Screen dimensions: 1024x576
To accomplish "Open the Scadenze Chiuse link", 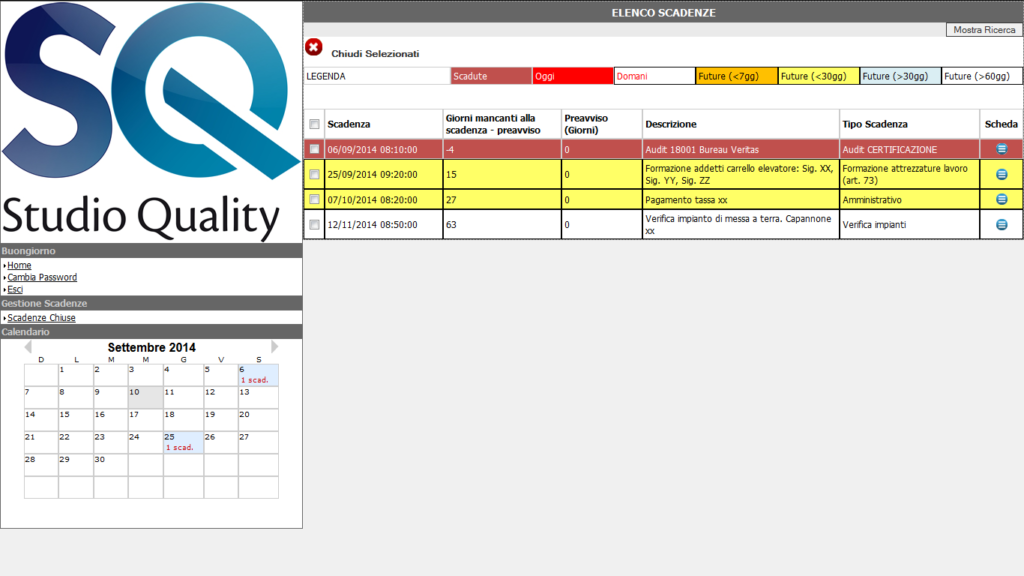I will click(41, 317).
